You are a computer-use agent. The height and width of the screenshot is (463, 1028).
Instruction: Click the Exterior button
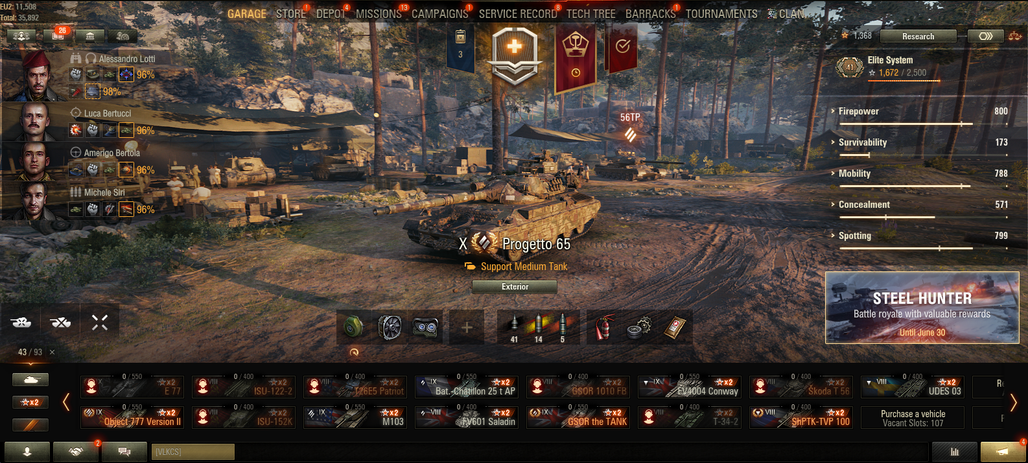514,287
